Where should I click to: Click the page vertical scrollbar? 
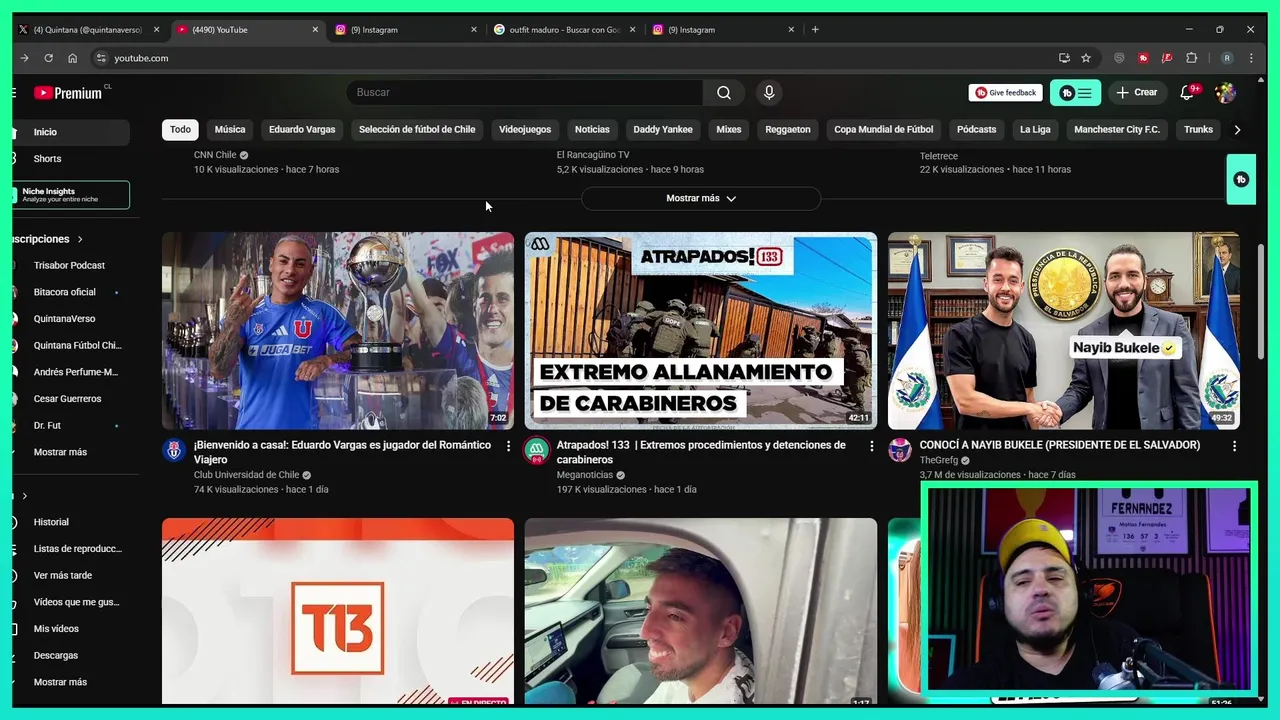point(1261,300)
